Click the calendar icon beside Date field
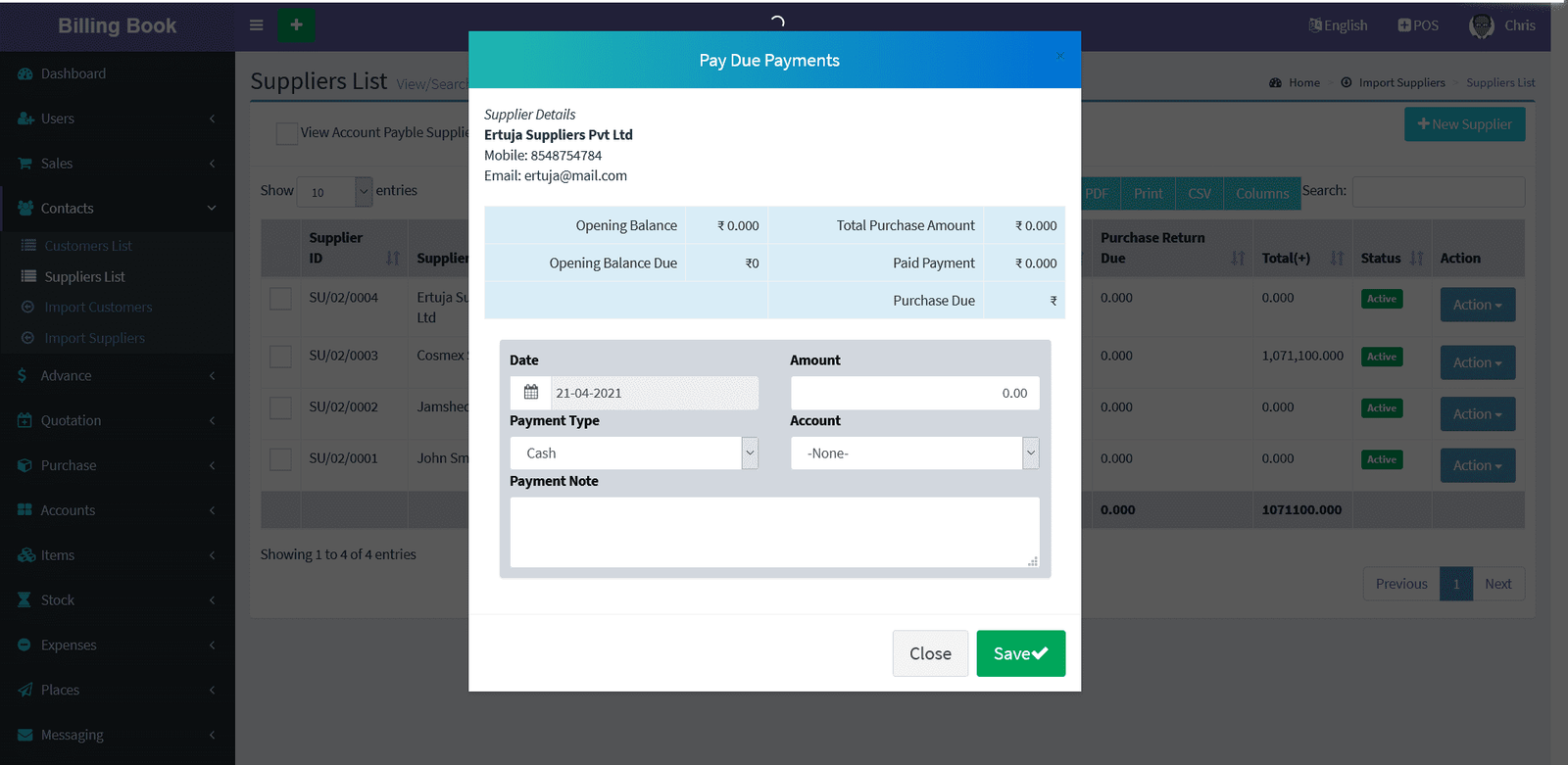 [x=531, y=393]
